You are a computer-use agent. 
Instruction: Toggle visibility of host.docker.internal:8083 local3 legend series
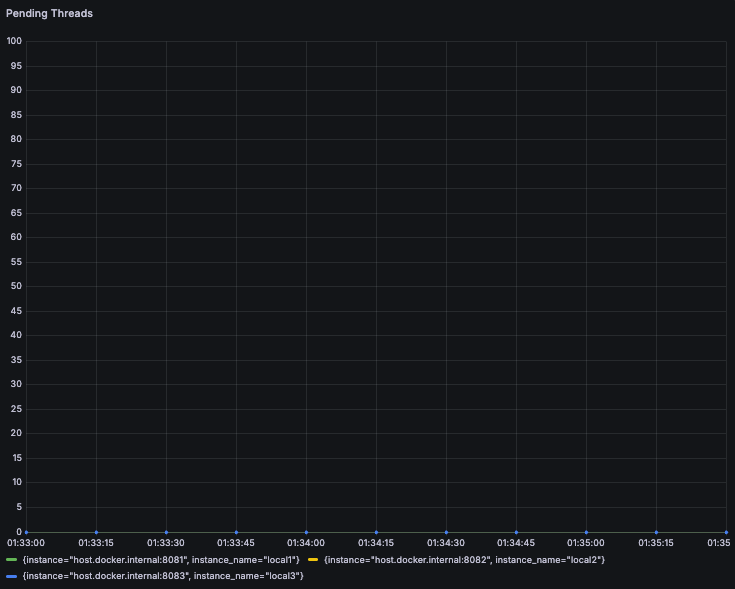(163, 576)
